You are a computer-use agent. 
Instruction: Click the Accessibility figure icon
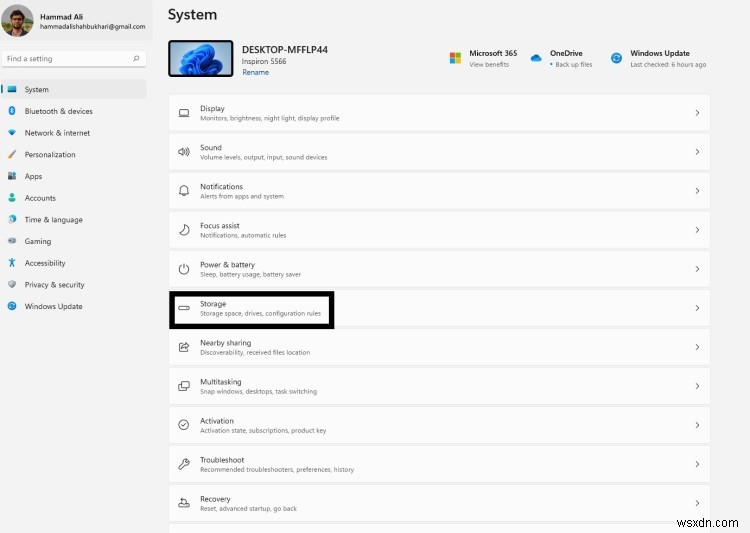coord(12,263)
